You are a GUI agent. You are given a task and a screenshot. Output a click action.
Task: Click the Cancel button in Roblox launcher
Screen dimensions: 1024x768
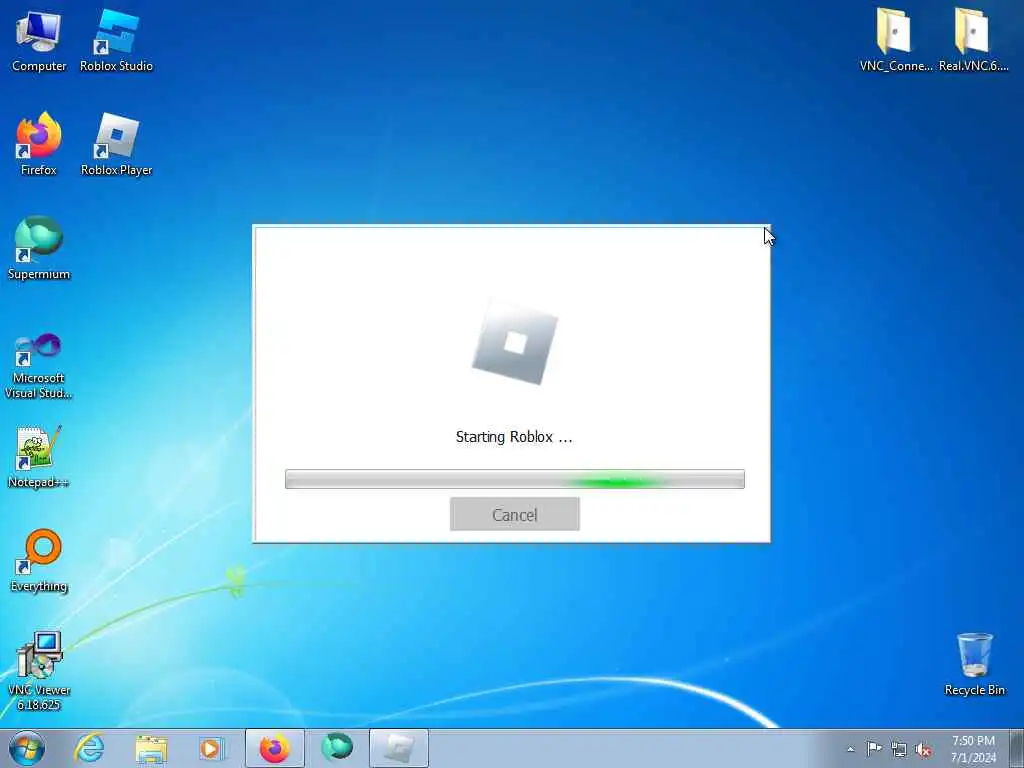pos(515,514)
